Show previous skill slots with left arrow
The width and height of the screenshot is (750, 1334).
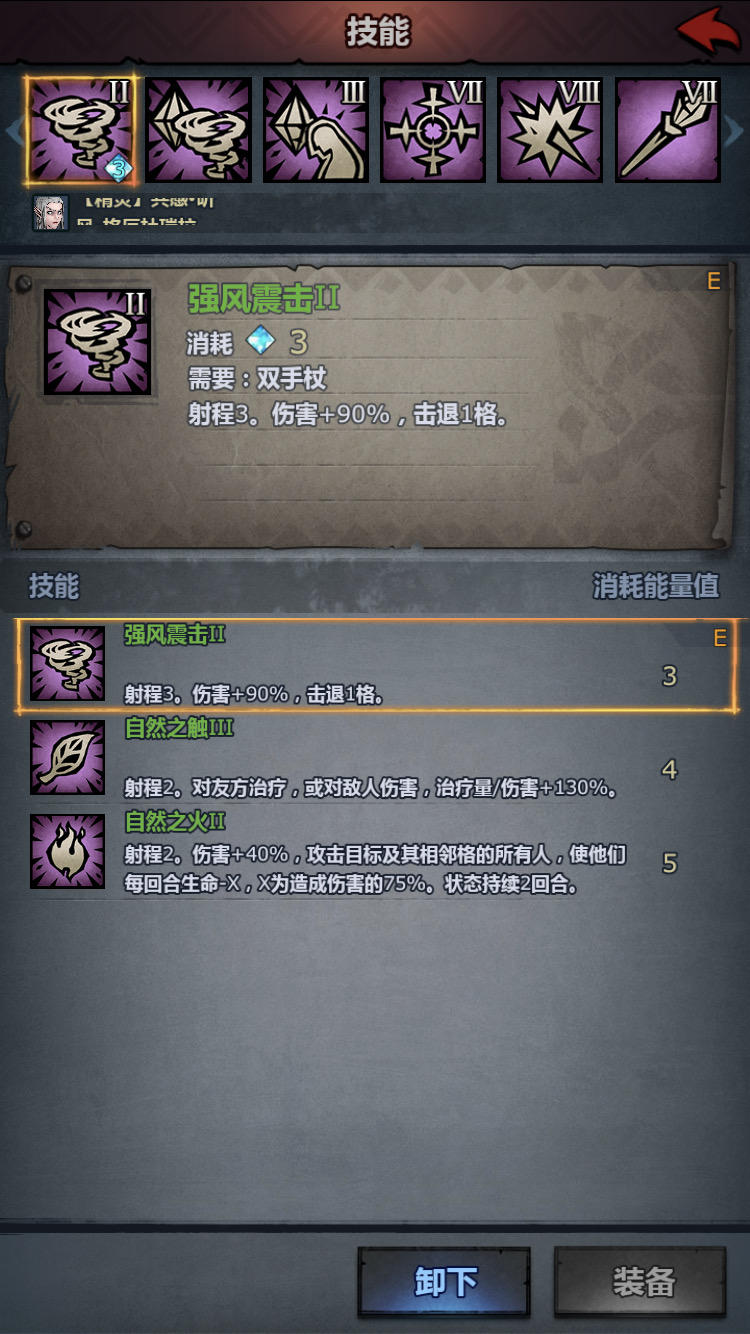(13, 131)
